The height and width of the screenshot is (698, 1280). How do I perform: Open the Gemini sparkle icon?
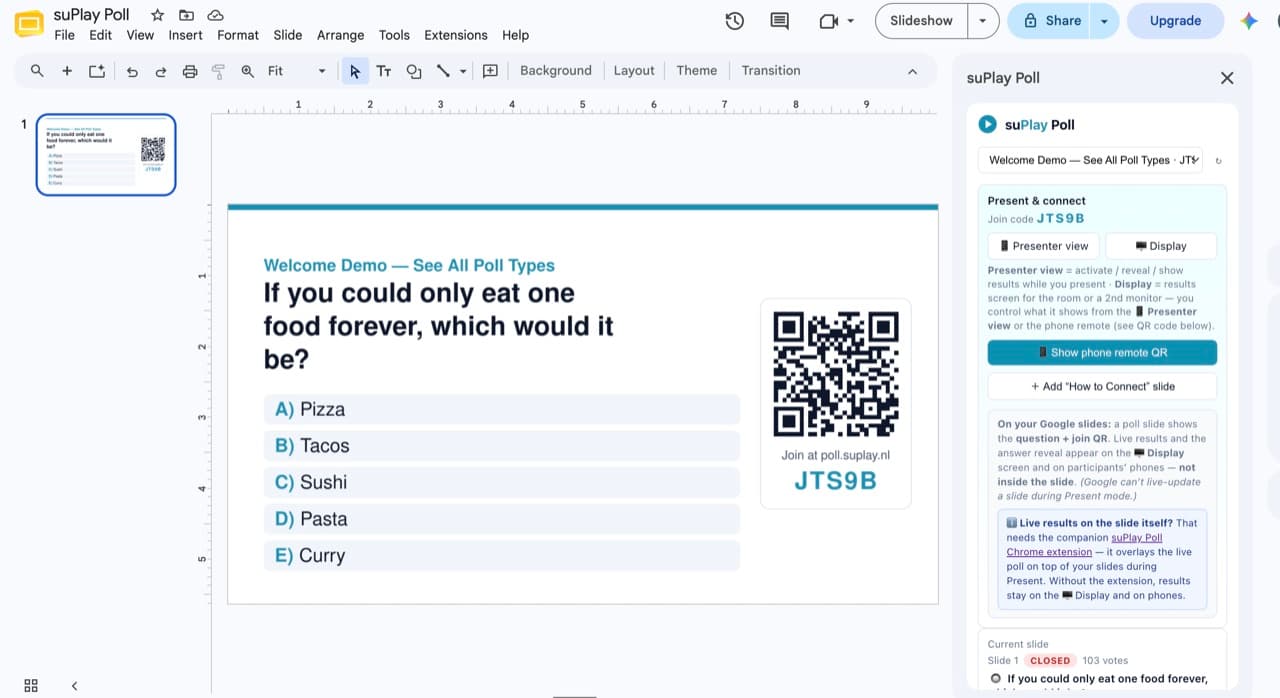pyautogui.click(x=1249, y=21)
